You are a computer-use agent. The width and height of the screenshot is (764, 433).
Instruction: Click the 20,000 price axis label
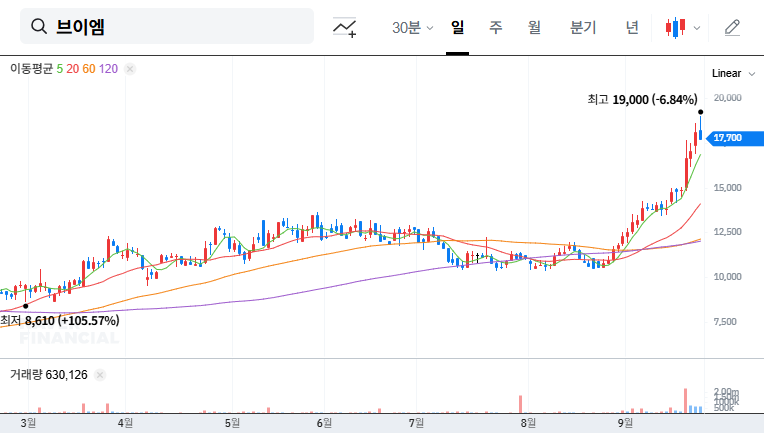(727, 98)
